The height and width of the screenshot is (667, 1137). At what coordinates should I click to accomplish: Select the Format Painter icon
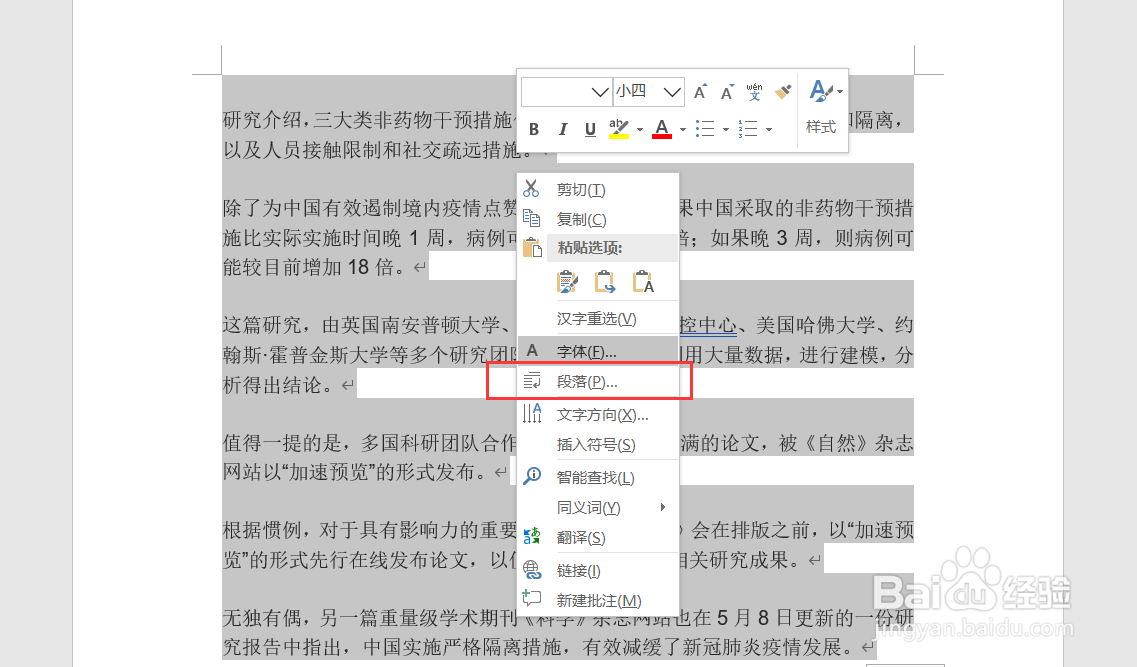pyautogui.click(x=782, y=92)
